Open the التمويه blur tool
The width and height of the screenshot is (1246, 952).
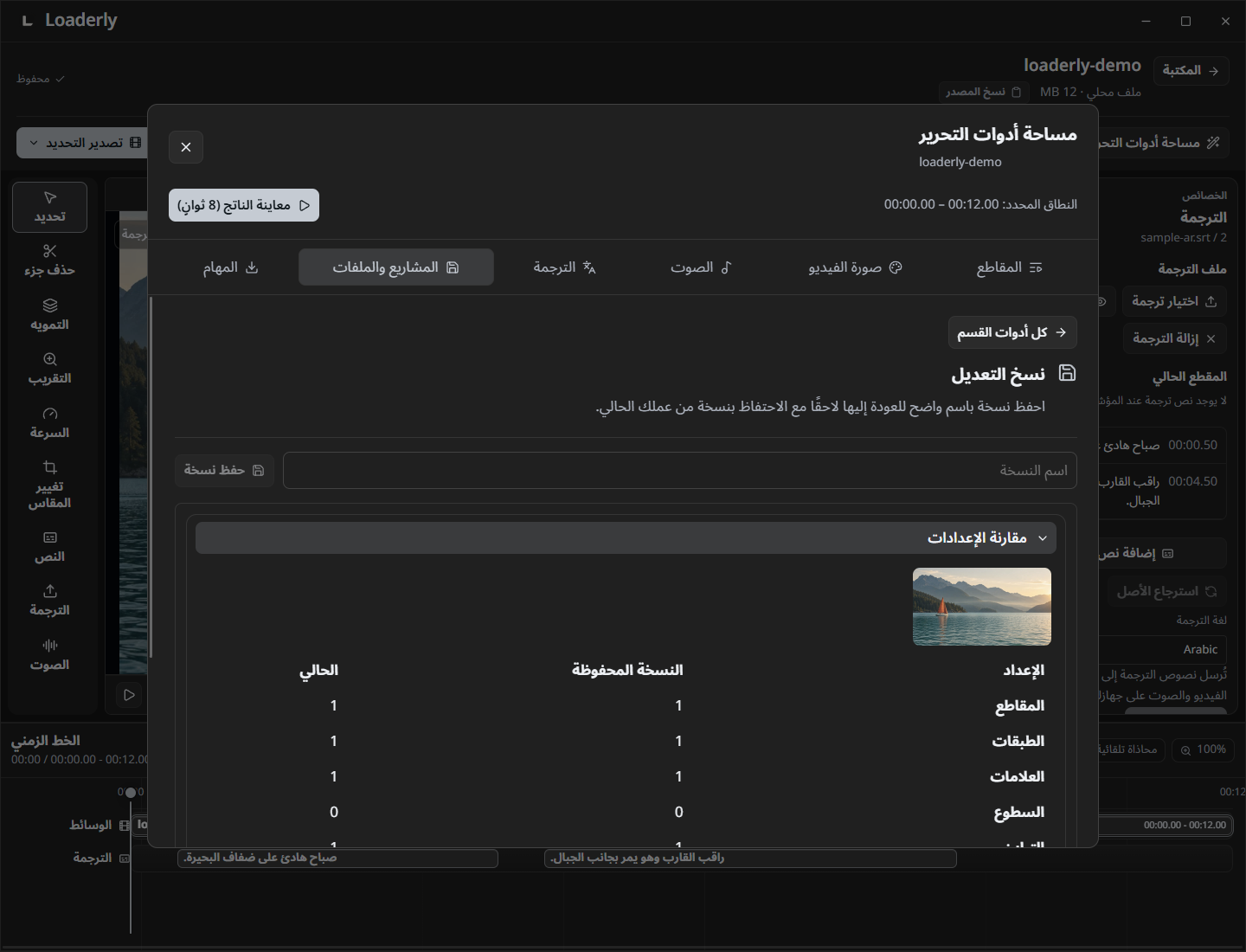click(x=49, y=315)
